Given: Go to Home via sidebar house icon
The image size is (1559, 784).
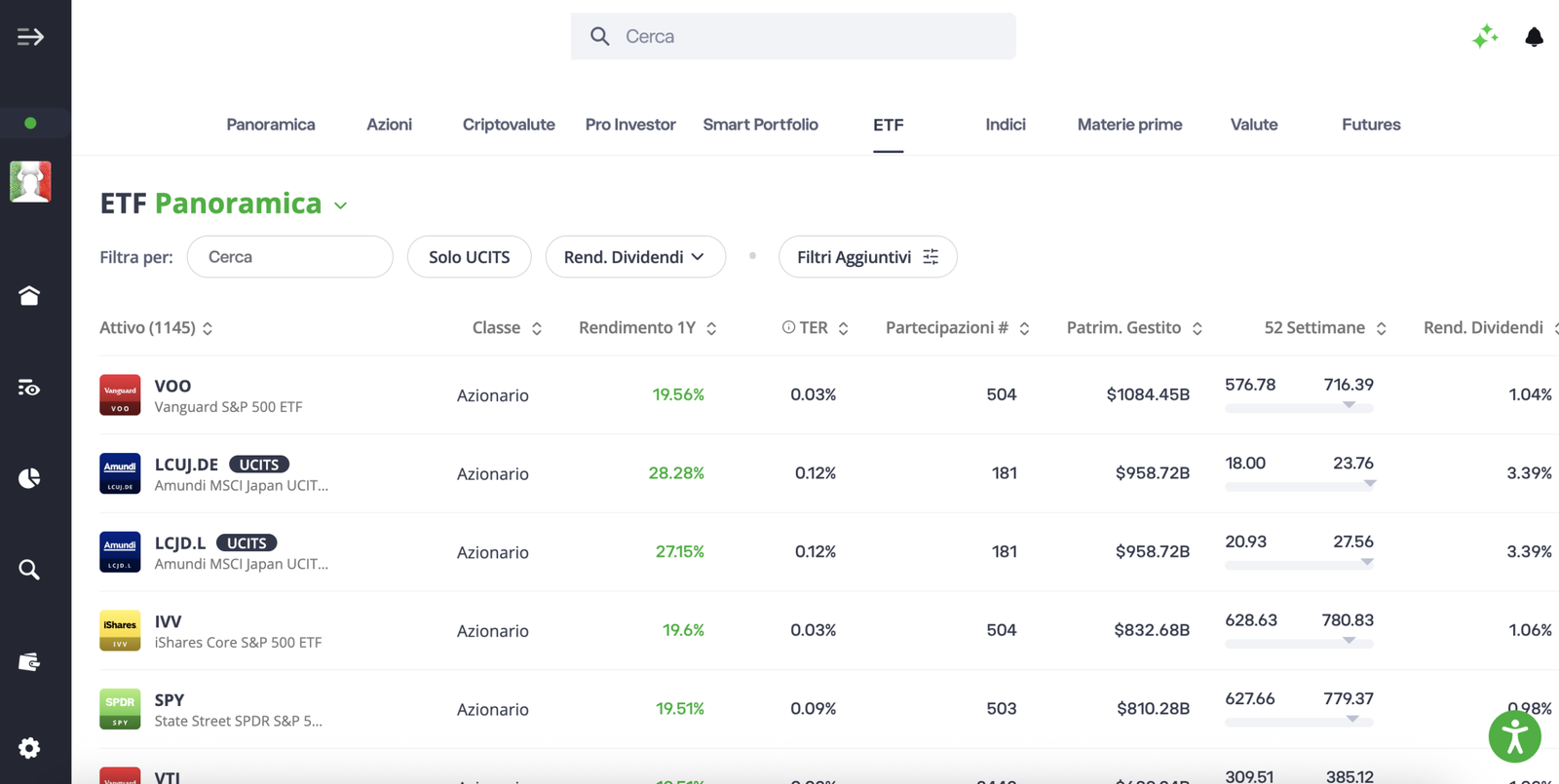Looking at the screenshot, I should point(29,296).
